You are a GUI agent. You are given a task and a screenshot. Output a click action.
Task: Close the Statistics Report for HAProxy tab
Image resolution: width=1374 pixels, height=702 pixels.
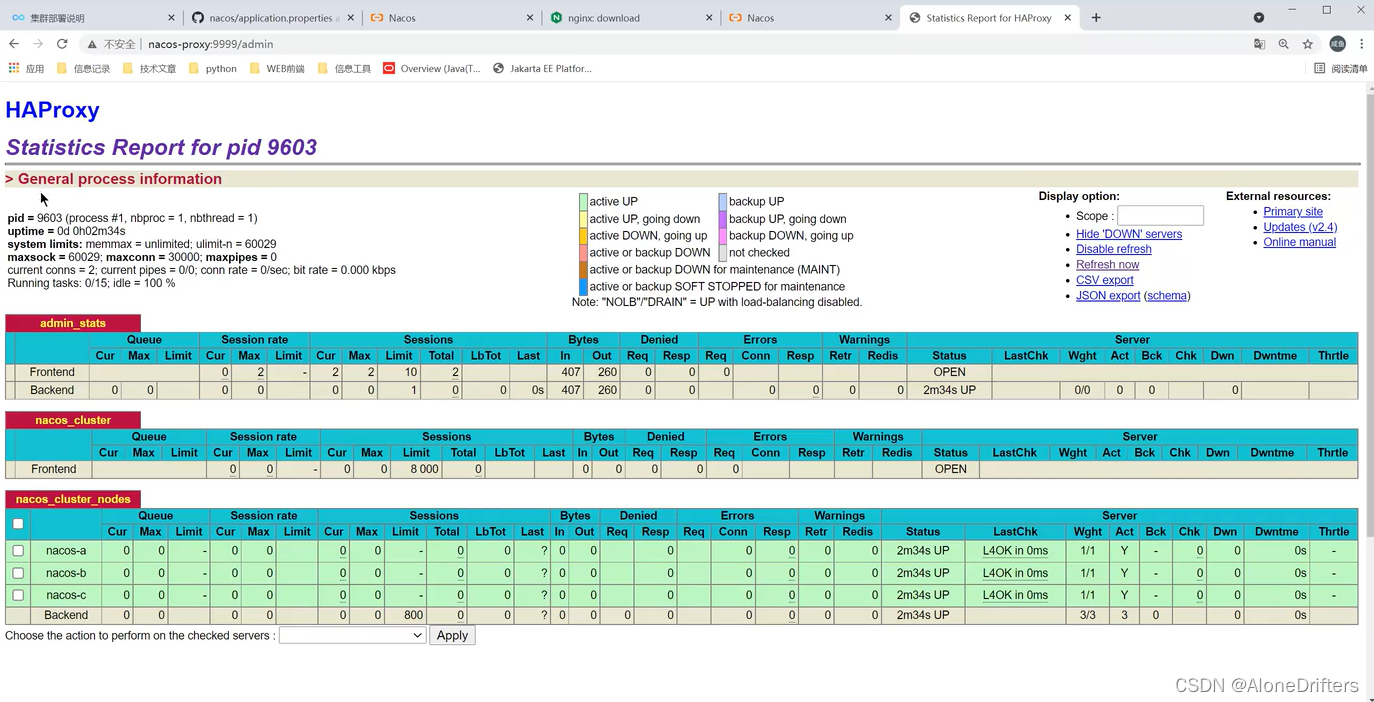1068,18
